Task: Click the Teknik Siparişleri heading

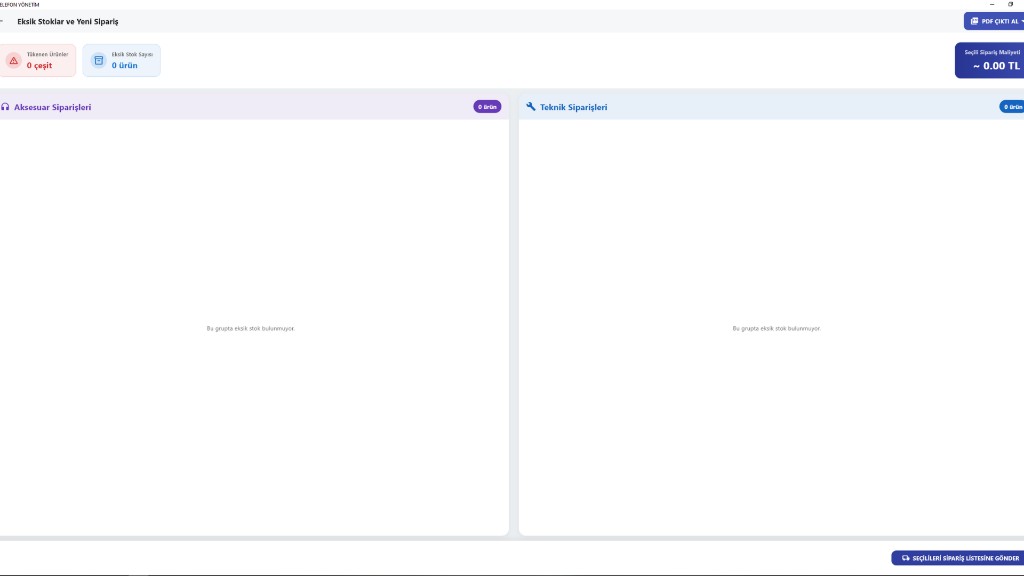Action: (x=573, y=107)
